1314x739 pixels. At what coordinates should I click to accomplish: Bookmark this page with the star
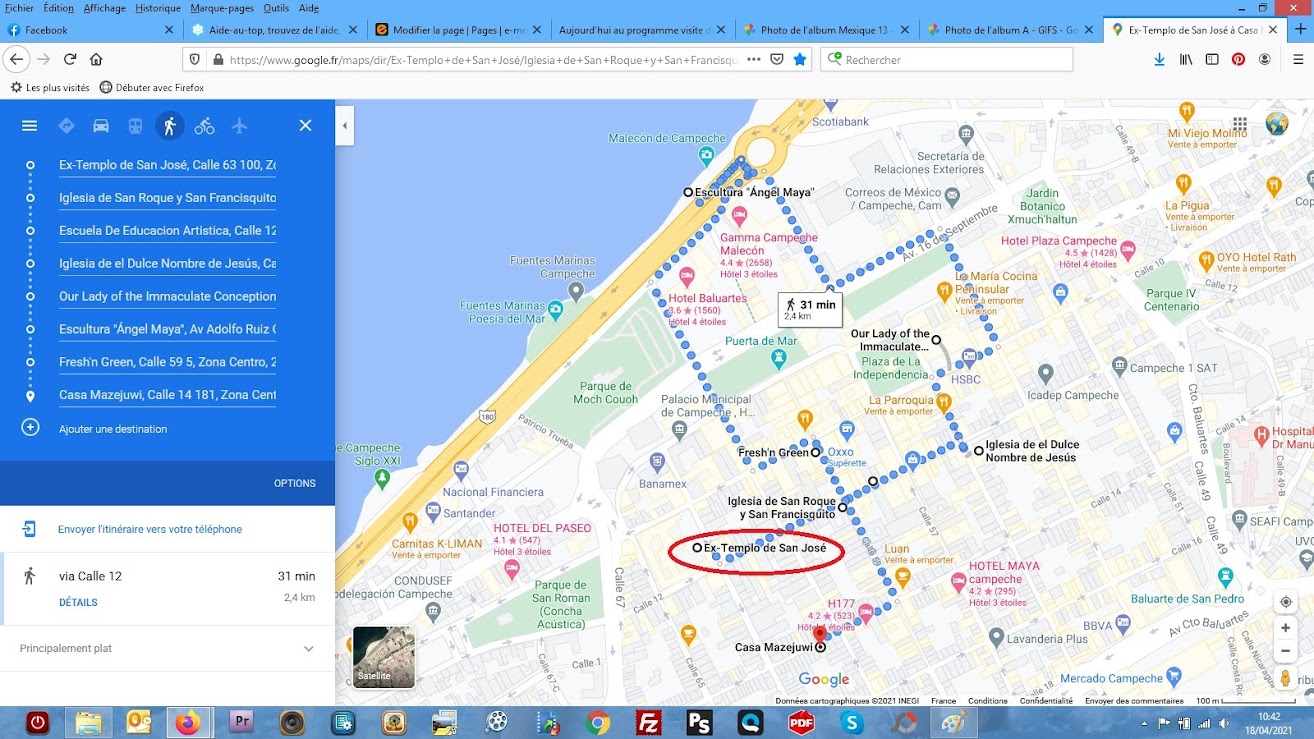tap(800, 59)
